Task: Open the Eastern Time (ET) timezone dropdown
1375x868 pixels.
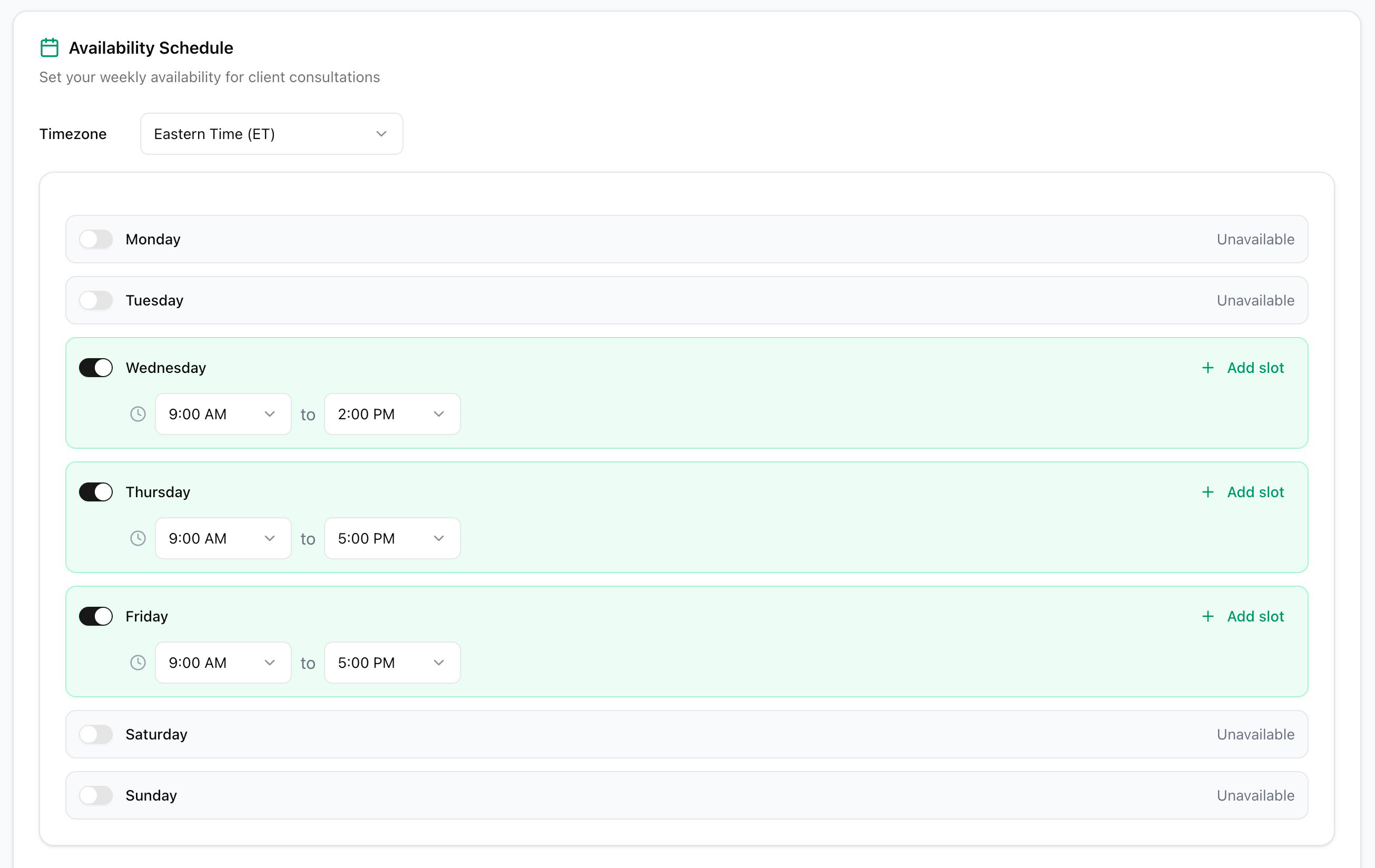Action: 272,134
